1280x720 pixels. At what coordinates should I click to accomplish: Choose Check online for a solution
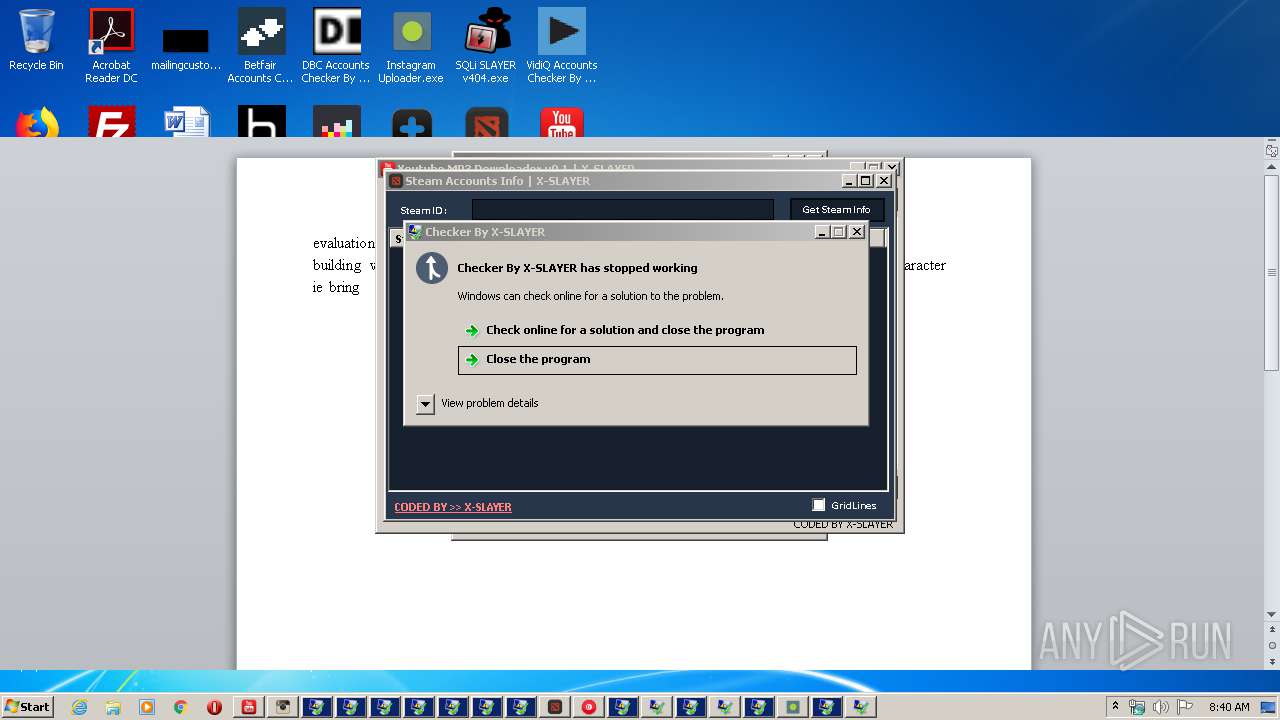[x=625, y=330]
